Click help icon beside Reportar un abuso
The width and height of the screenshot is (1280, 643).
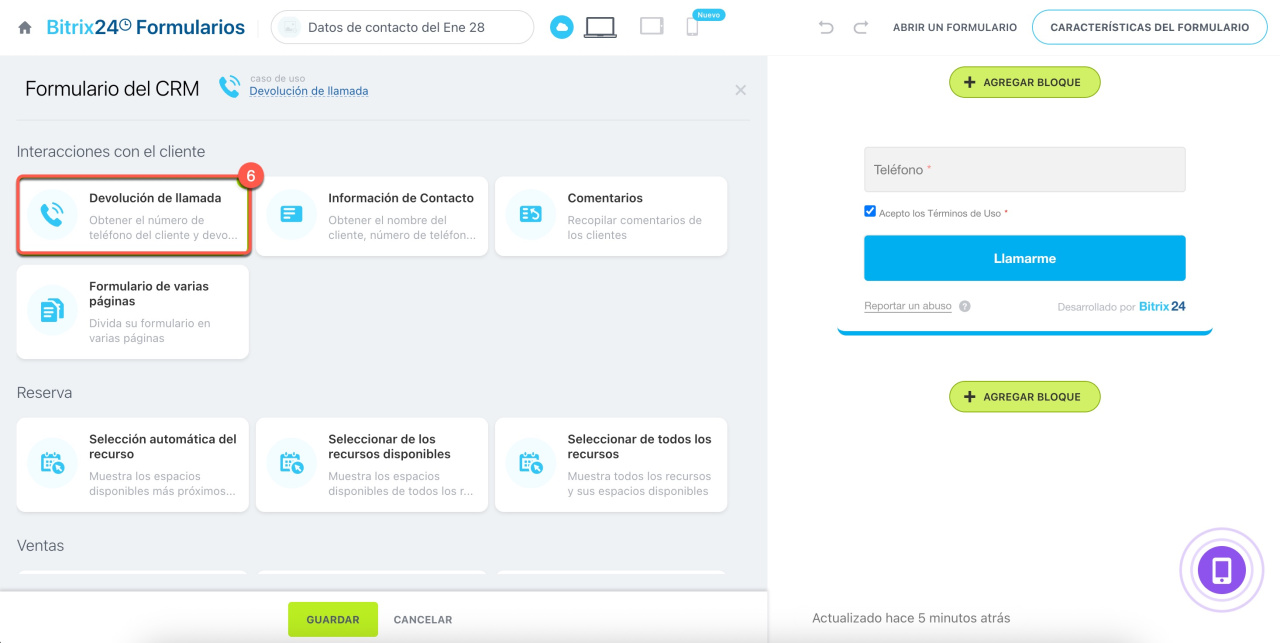point(964,307)
